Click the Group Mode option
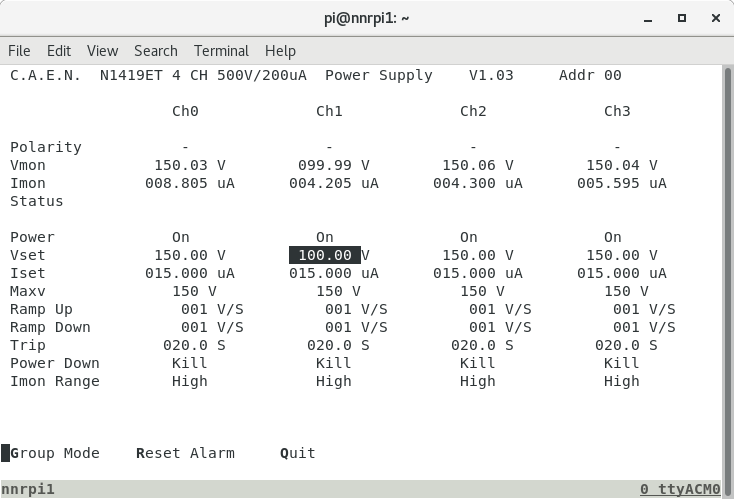 pos(55,453)
